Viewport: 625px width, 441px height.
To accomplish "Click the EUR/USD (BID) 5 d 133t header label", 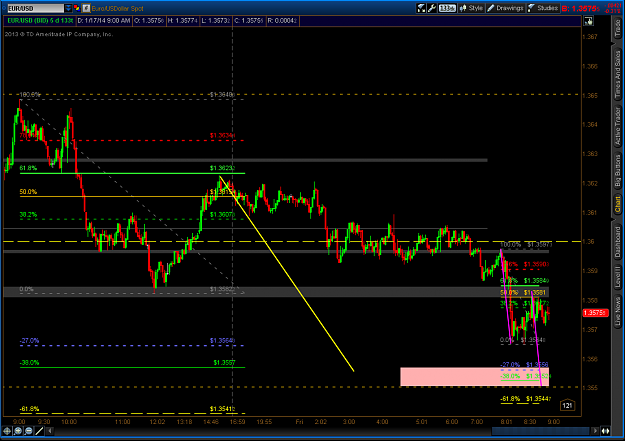I will click(x=40, y=20).
